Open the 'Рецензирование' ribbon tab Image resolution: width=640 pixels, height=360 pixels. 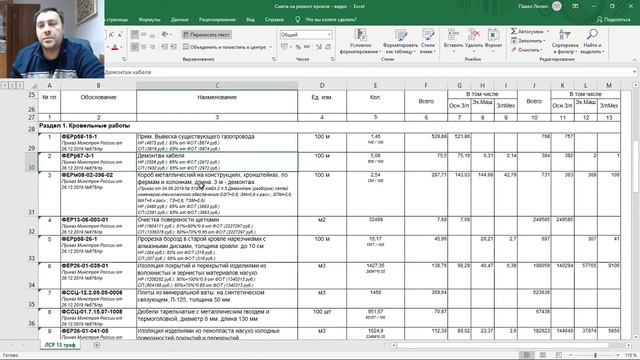217,20
